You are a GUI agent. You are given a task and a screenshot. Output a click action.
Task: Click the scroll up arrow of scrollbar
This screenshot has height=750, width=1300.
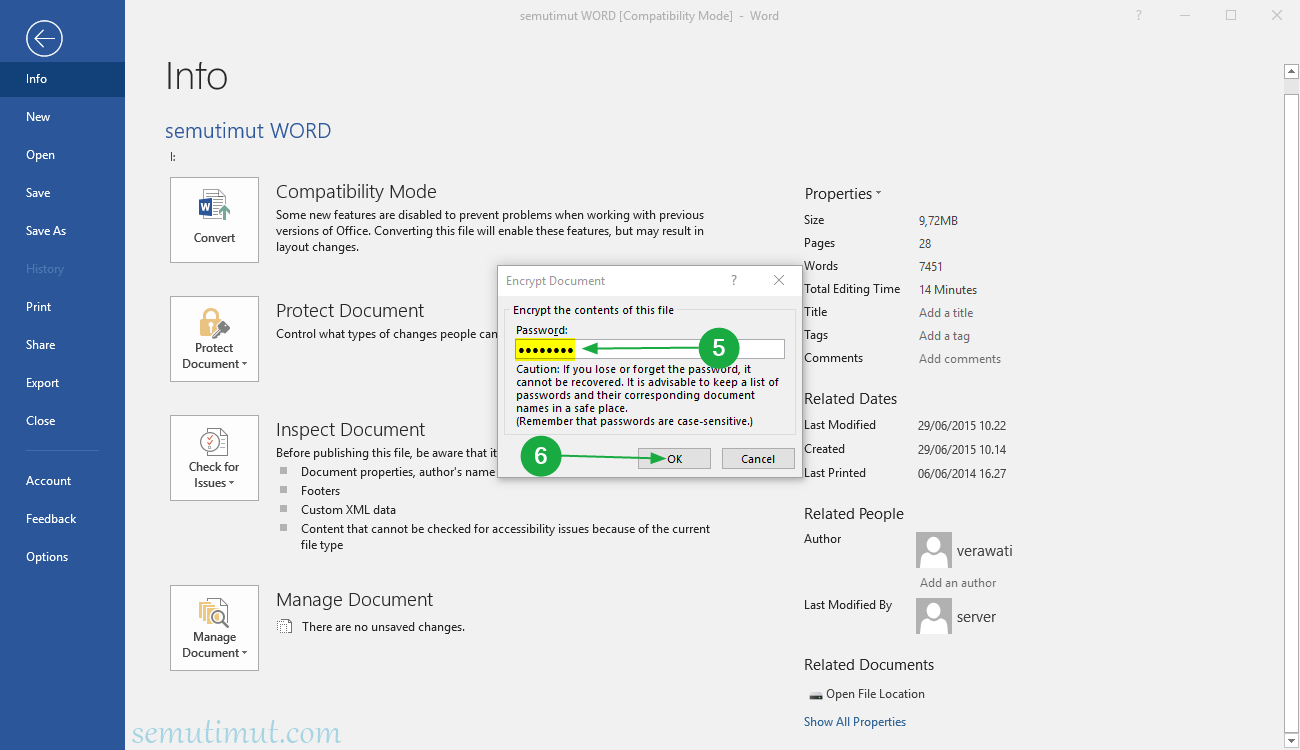tap(1291, 72)
